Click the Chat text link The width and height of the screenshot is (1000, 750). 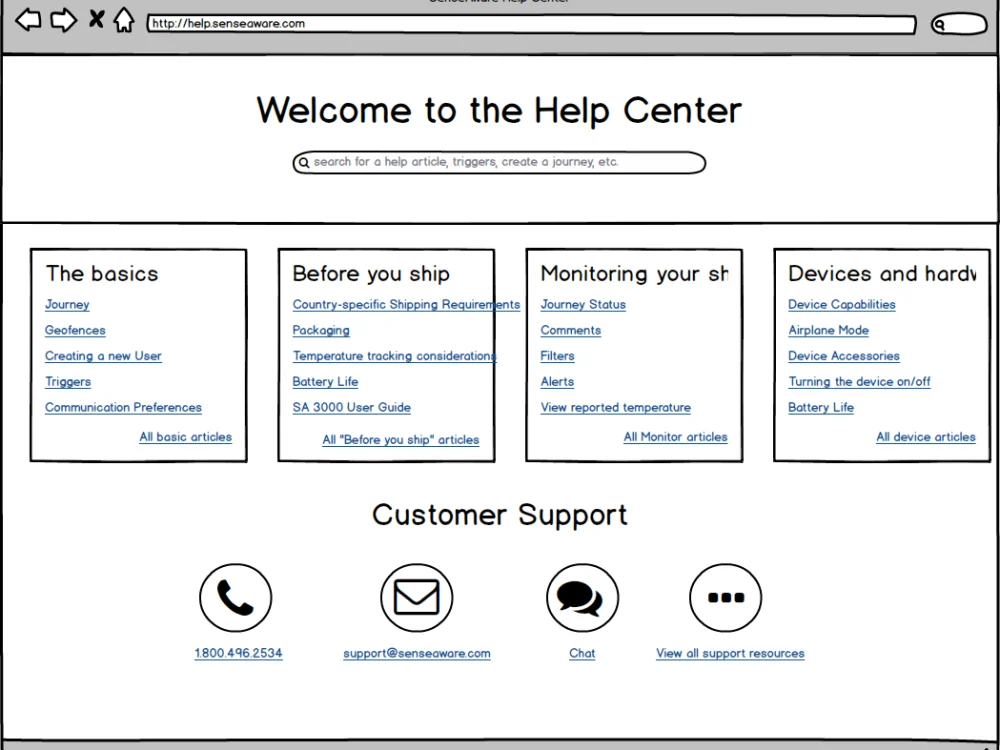[x=582, y=653]
